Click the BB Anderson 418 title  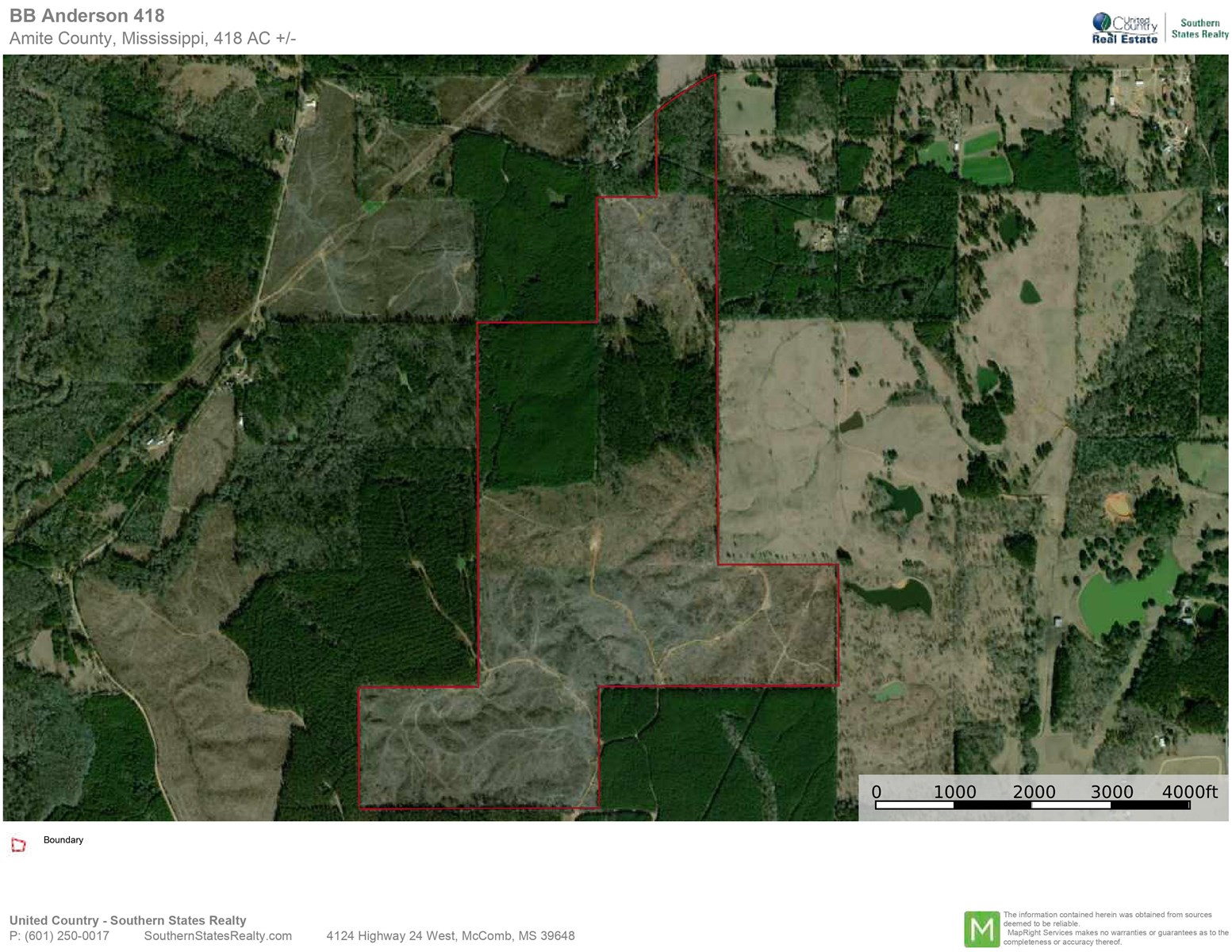[87, 15]
